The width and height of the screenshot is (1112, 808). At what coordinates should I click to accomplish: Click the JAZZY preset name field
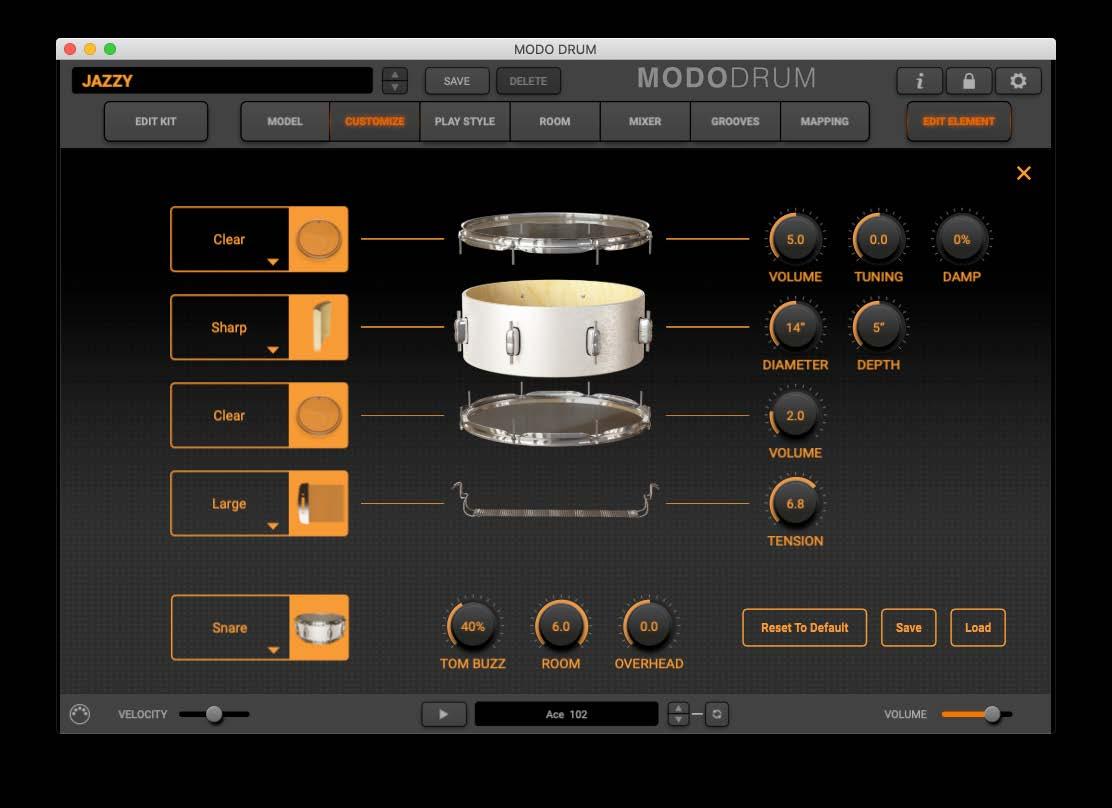pos(222,81)
